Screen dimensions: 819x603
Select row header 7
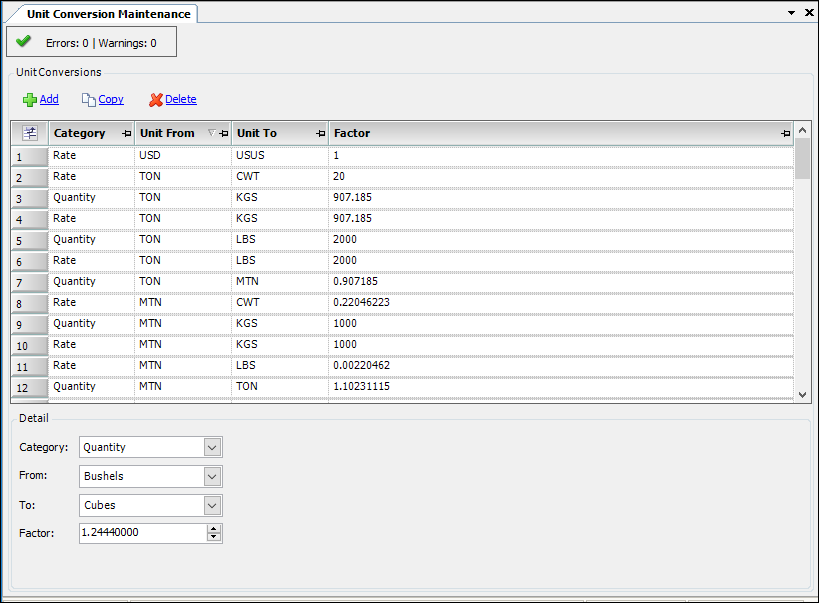coord(29,283)
